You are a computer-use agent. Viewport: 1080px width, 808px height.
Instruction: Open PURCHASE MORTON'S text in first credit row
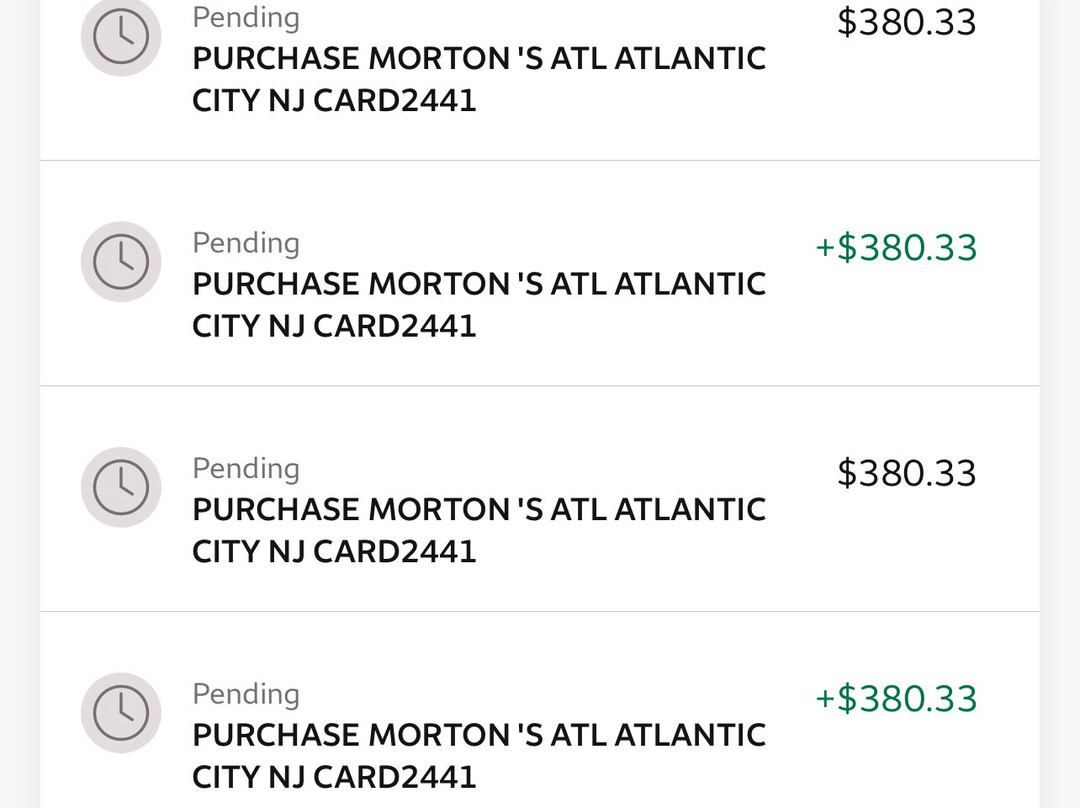pyautogui.click(x=479, y=284)
